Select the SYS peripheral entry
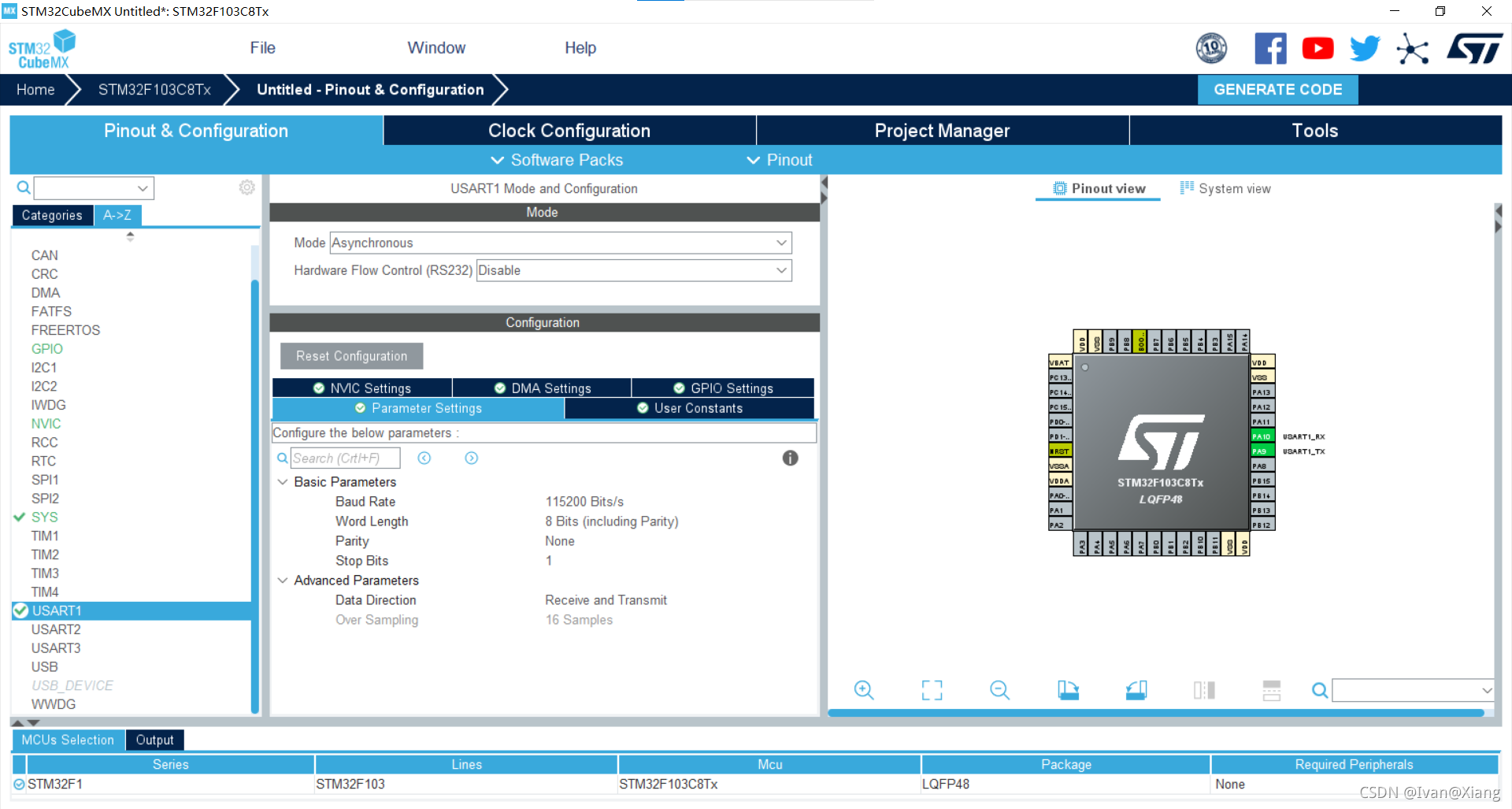This screenshot has height=809, width=1512. coord(44,518)
